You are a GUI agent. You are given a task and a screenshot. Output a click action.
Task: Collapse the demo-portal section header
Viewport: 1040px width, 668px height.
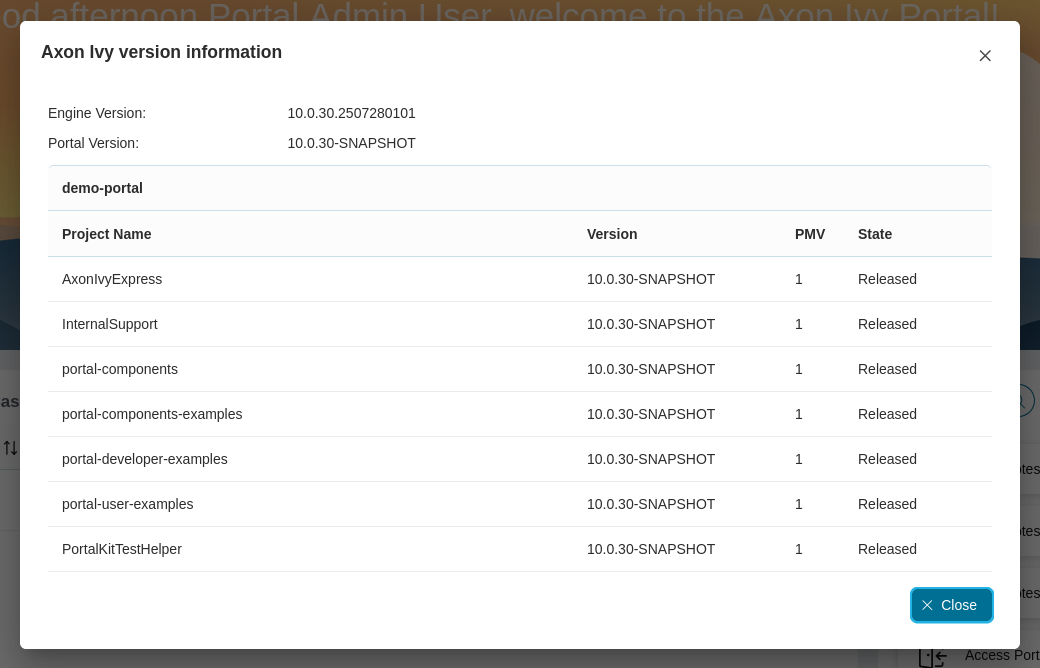pos(102,188)
